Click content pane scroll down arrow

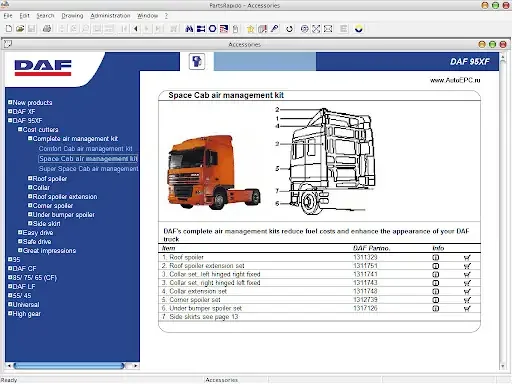pos(503,366)
